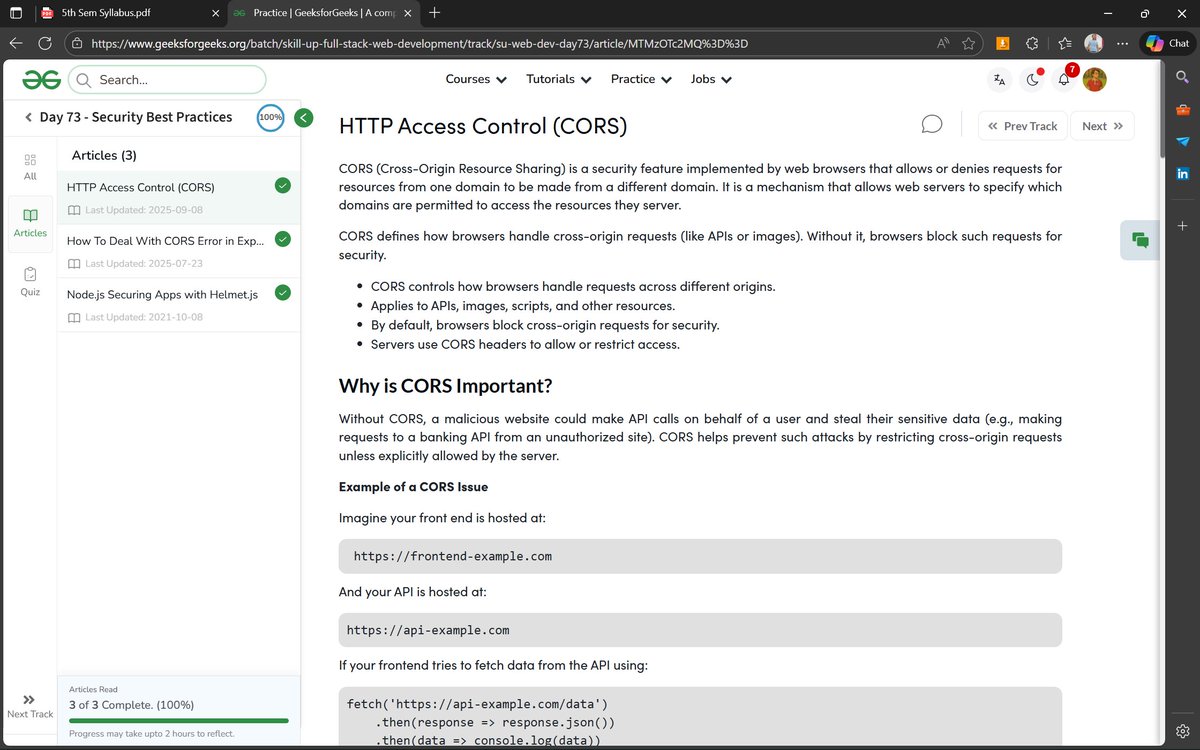
Task: Open the Jobs menu item
Action: click(x=710, y=79)
